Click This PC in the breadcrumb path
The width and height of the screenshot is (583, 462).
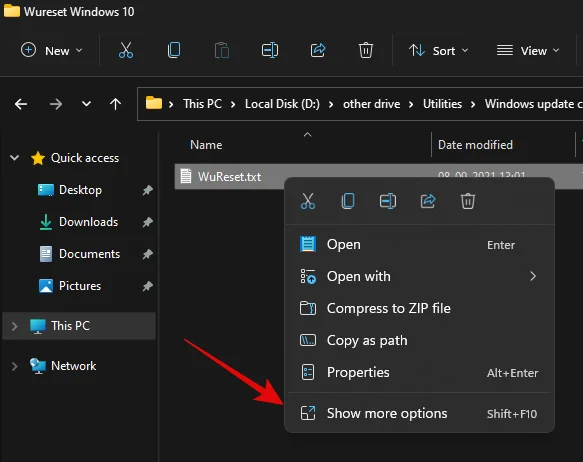click(202, 104)
